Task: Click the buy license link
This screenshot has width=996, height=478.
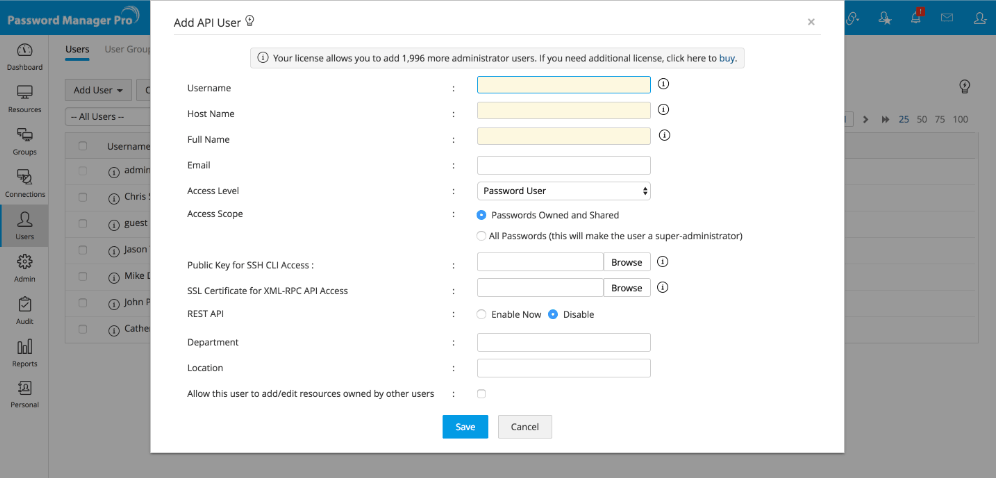Action: [x=728, y=58]
